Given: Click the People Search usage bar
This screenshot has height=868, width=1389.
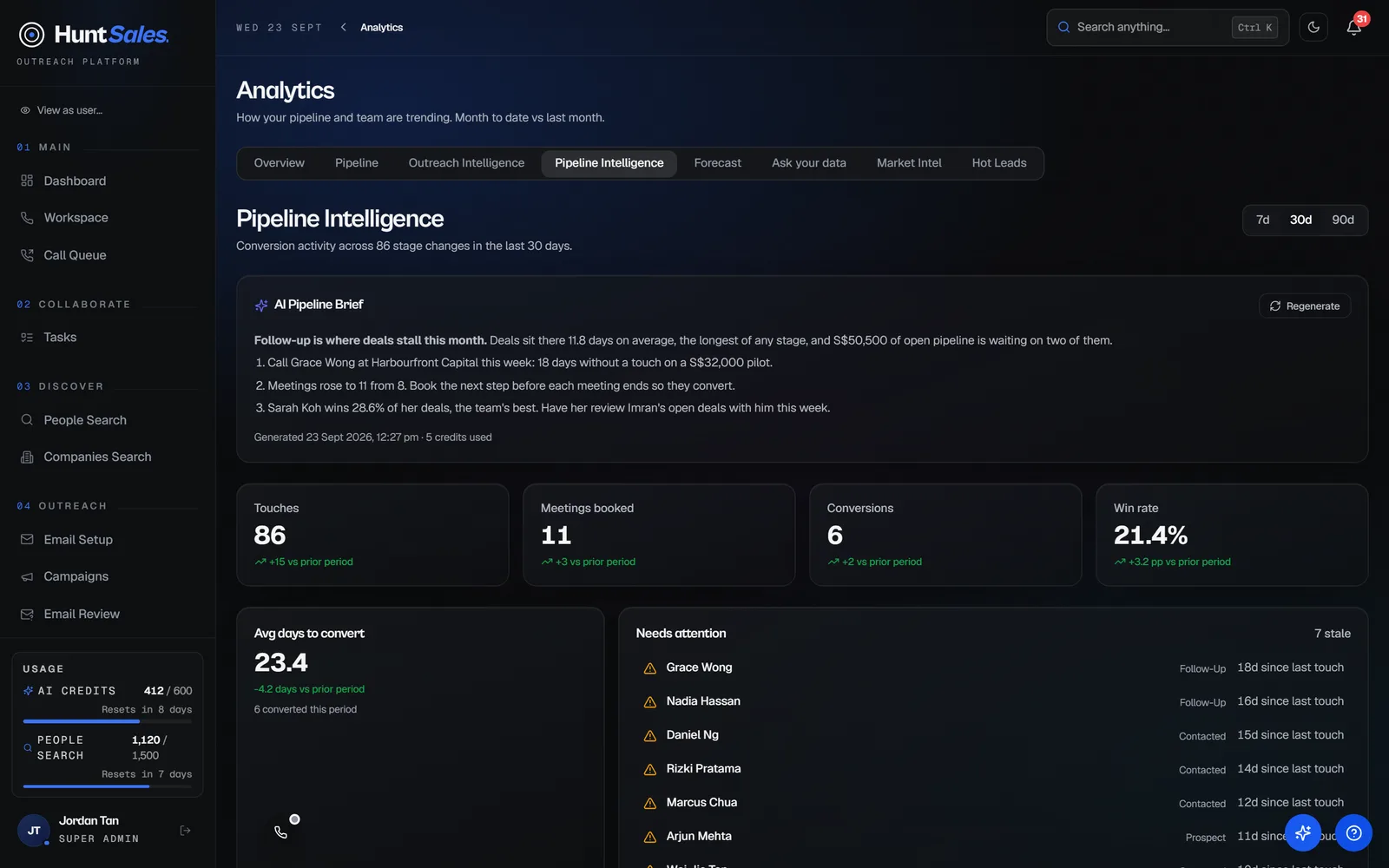Looking at the screenshot, I should (x=108, y=786).
